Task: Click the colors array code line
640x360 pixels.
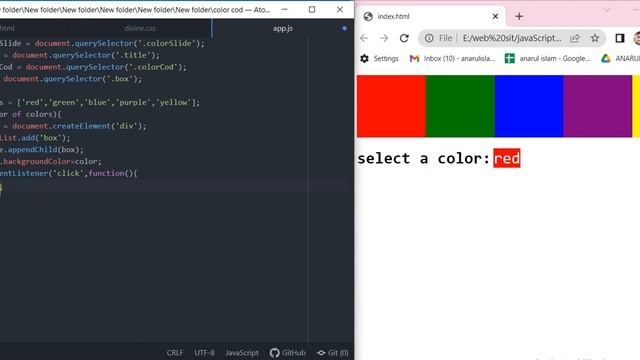Action: point(100,102)
